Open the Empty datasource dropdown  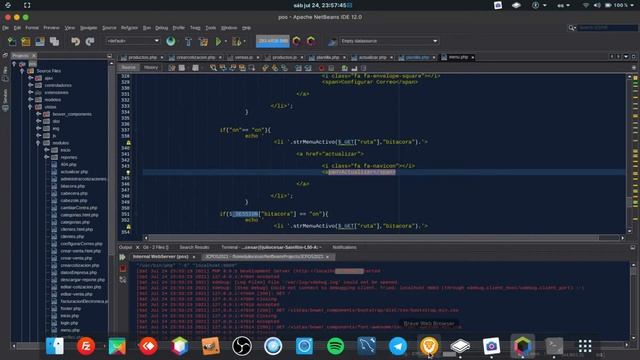coord(389,41)
